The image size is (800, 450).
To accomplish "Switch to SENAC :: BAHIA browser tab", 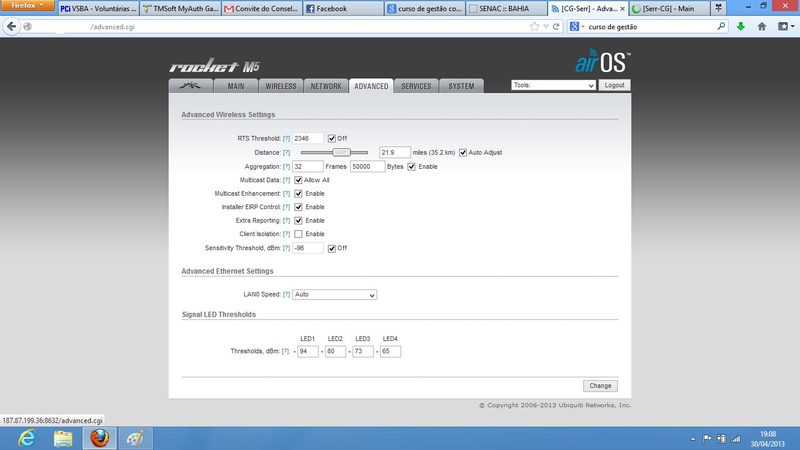I will coord(506,8).
